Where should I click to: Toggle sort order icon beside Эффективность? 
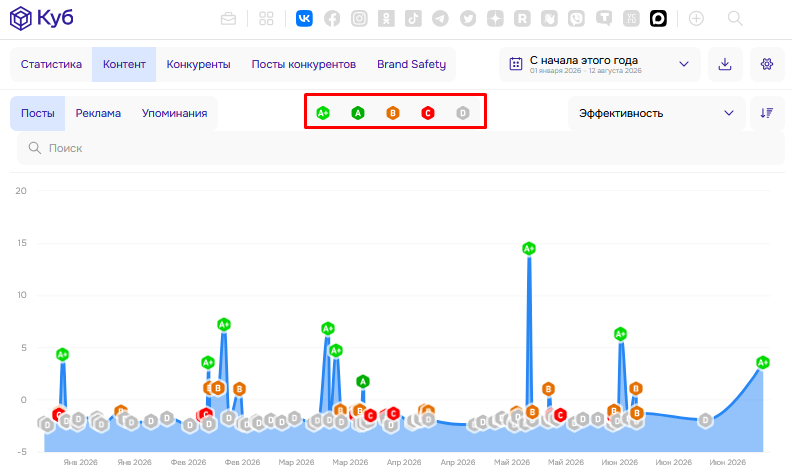click(x=767, y=113)
